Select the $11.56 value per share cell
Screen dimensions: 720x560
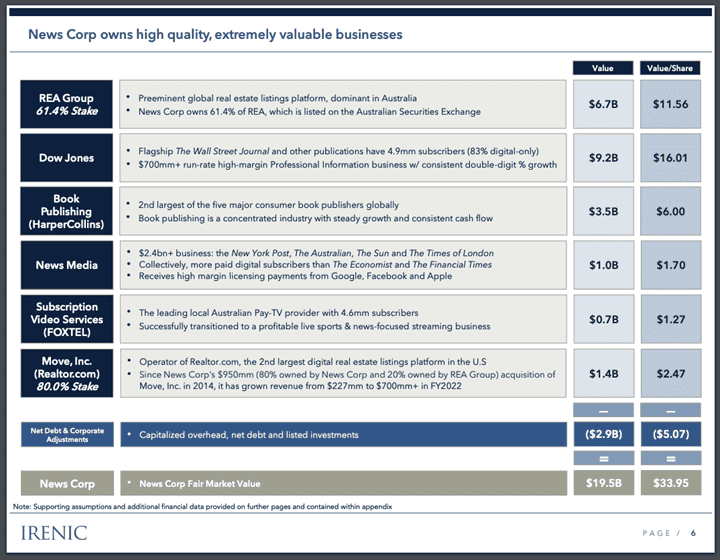(670, 104)
